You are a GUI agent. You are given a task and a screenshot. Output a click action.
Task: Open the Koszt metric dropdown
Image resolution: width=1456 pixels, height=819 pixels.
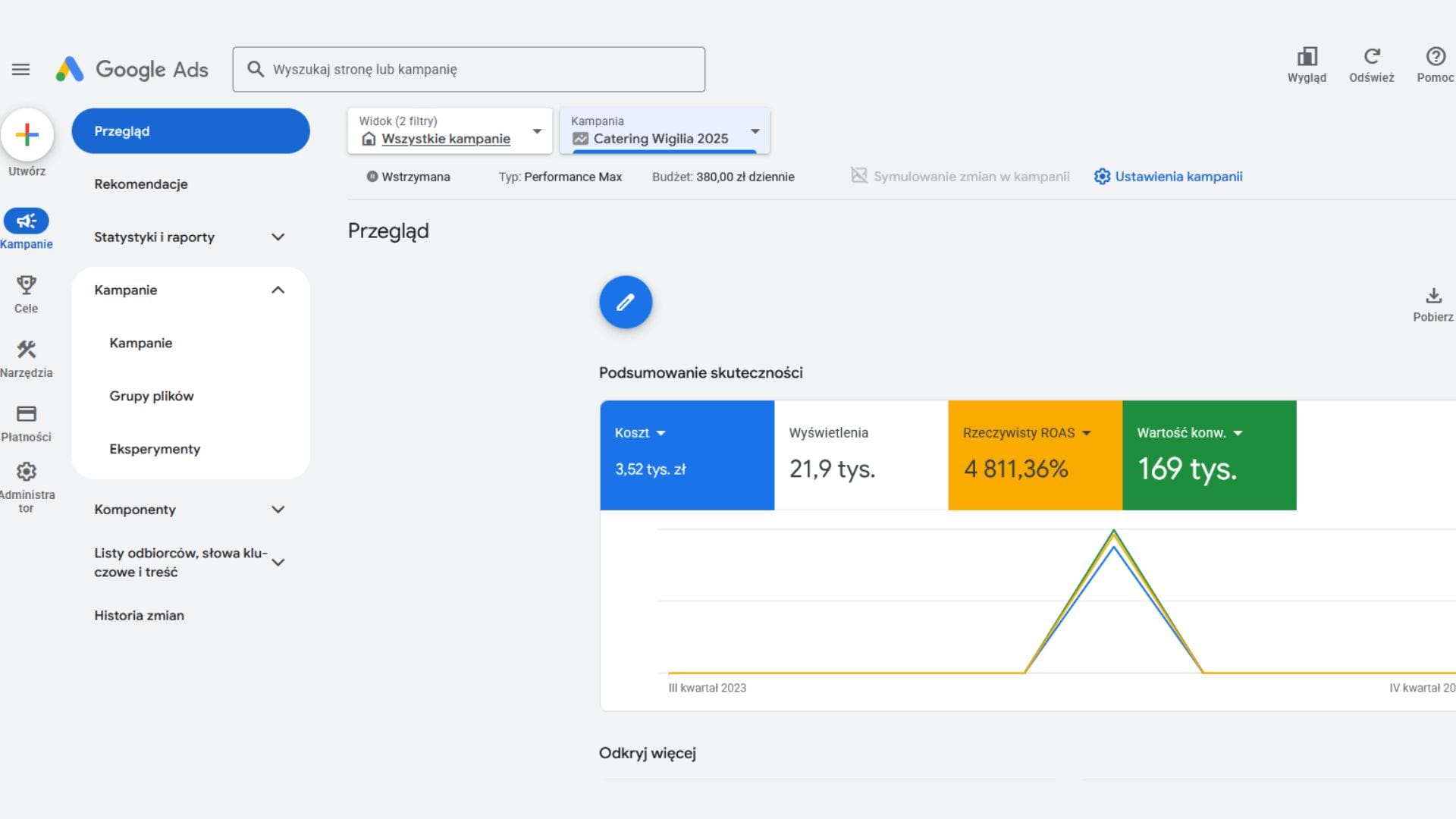pos(661,433)
